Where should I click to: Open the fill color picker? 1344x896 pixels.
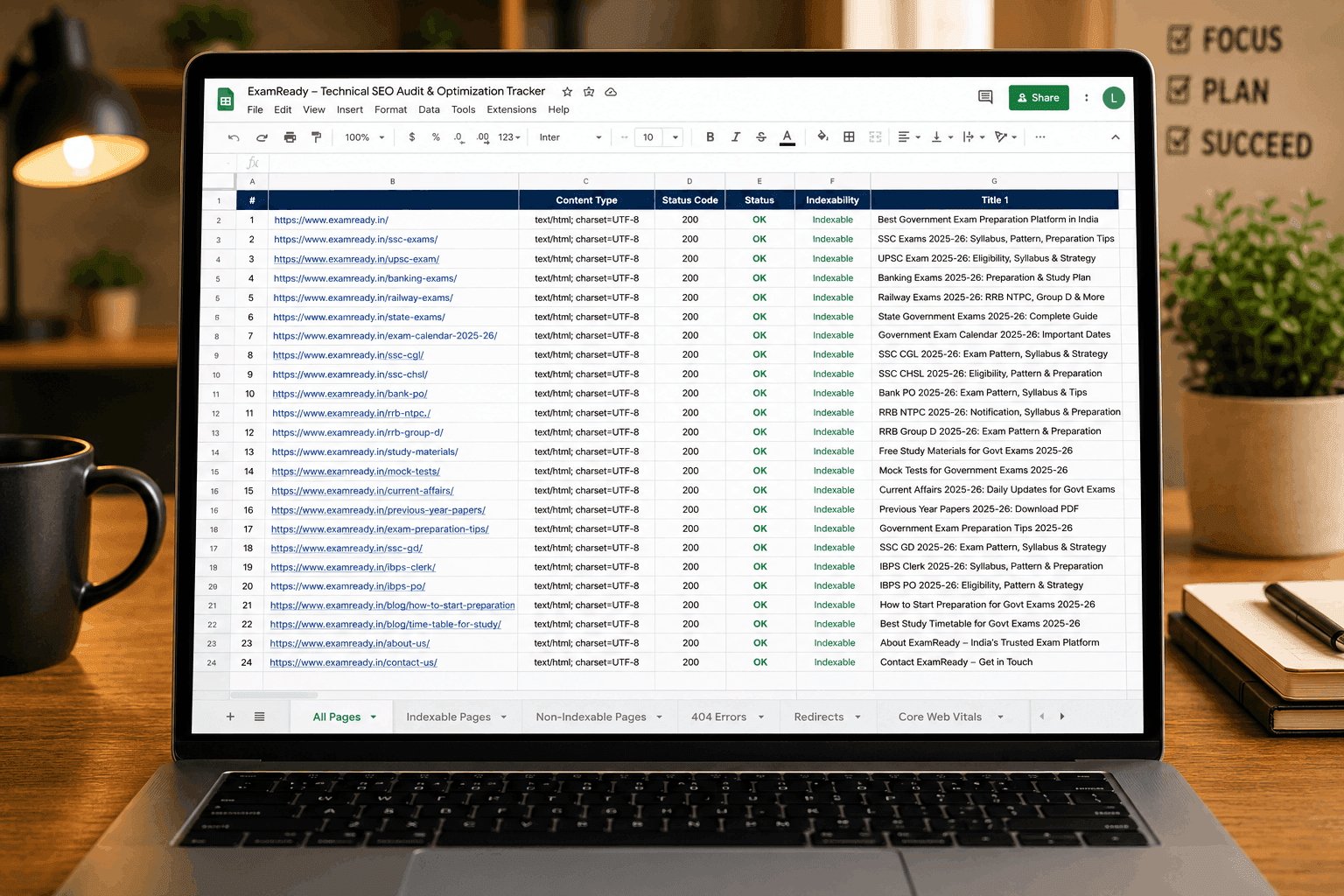822,136
